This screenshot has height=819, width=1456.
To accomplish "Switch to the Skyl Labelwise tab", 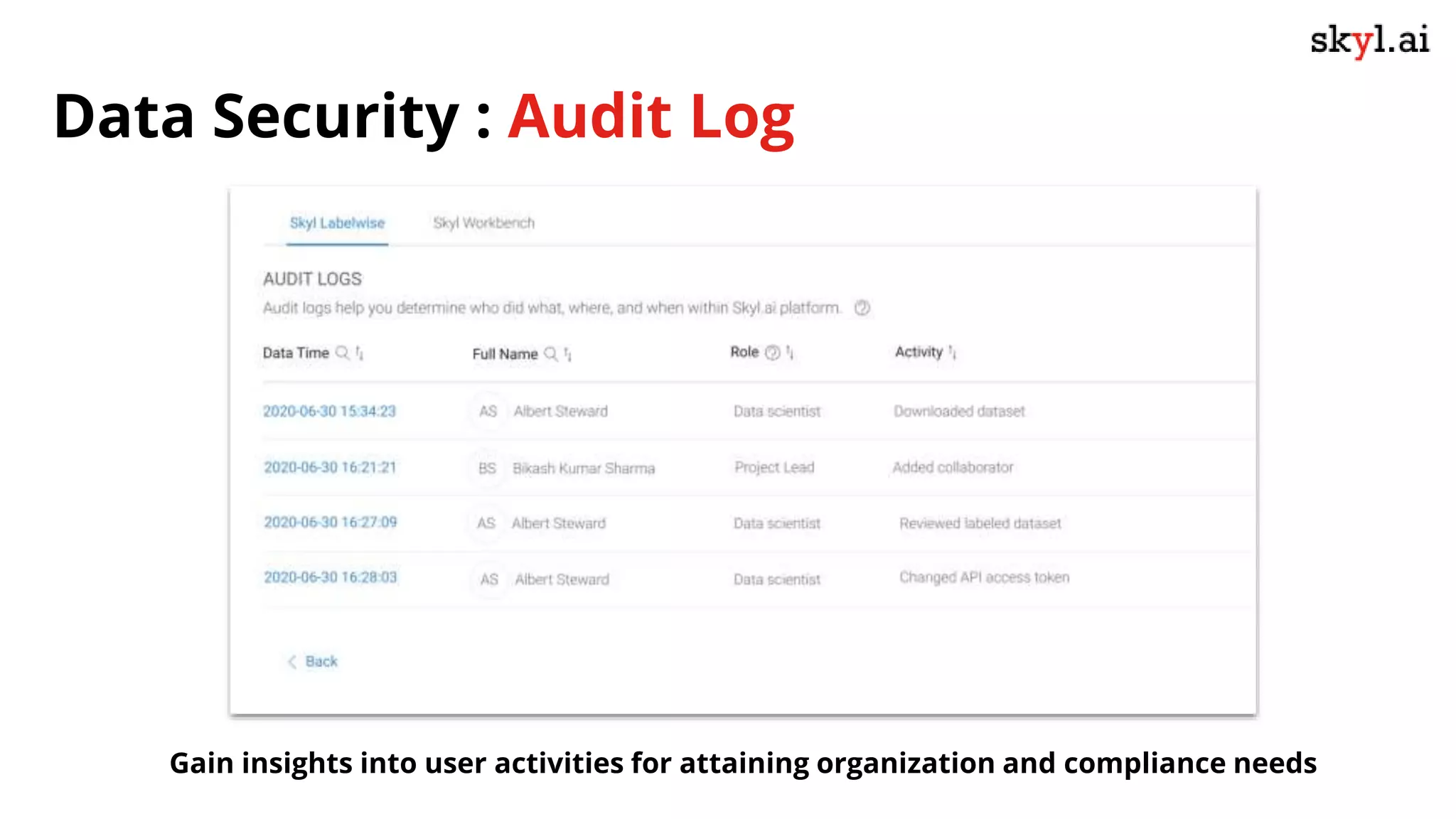I will tap(337, 223).
